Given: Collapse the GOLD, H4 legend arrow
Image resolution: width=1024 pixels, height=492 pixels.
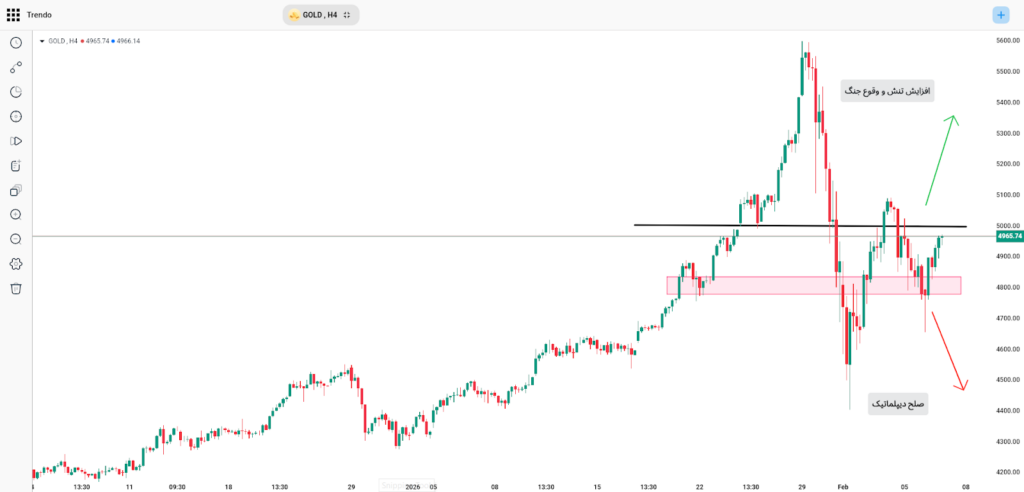Looking at the screenshot, I should (42, 41).
